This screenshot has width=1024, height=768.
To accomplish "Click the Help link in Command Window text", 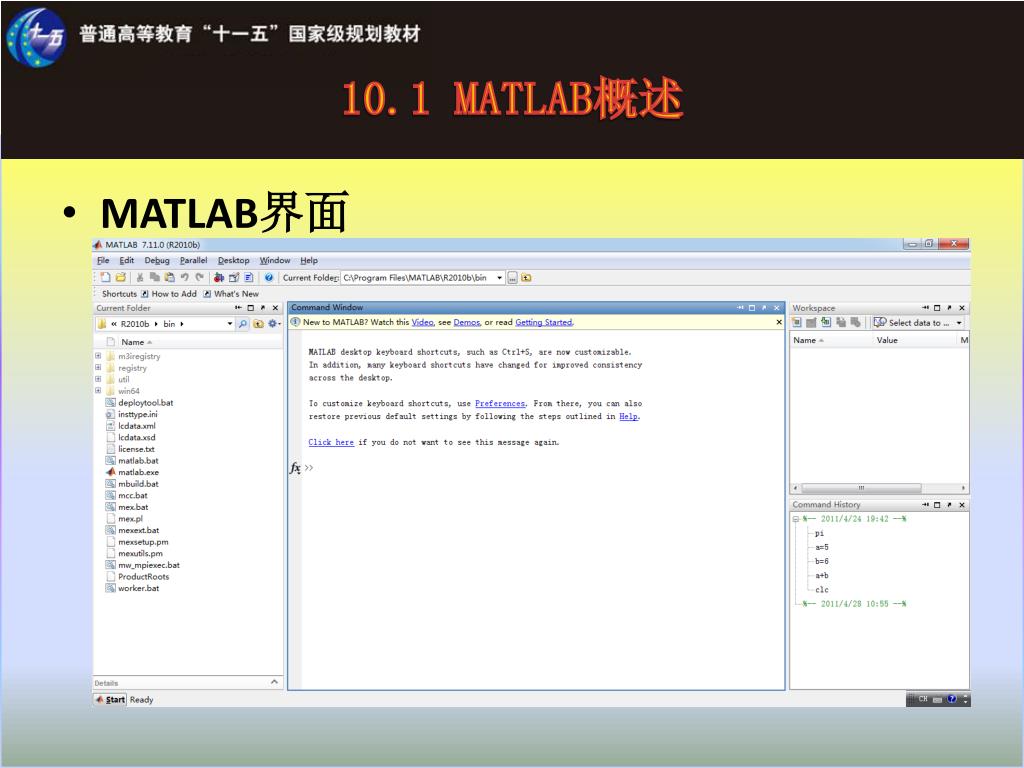I will pos(628,417).
